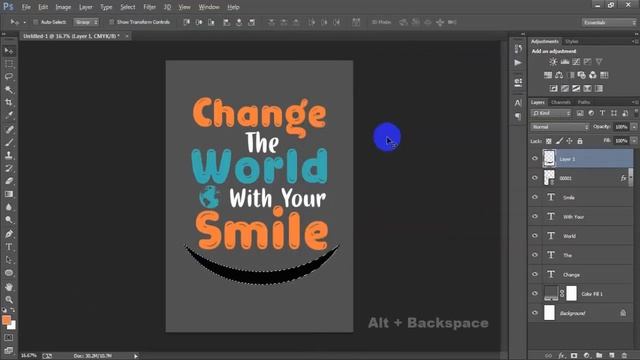Expand the status bar info arrow
The image size is (640, 360).
pos(136,356)
